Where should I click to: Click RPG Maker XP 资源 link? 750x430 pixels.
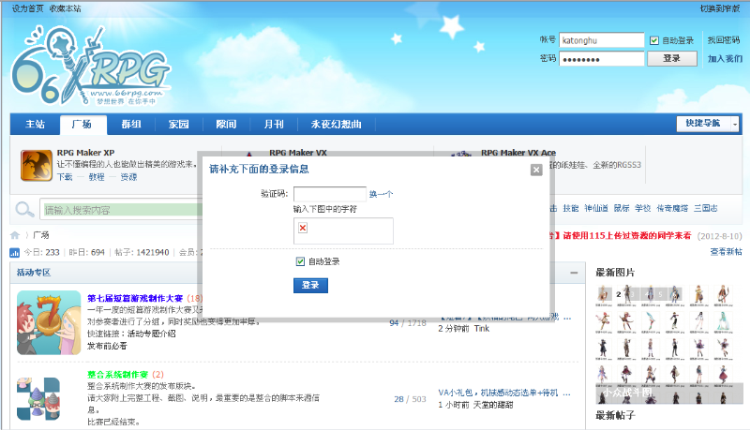(x=129, y=177)
